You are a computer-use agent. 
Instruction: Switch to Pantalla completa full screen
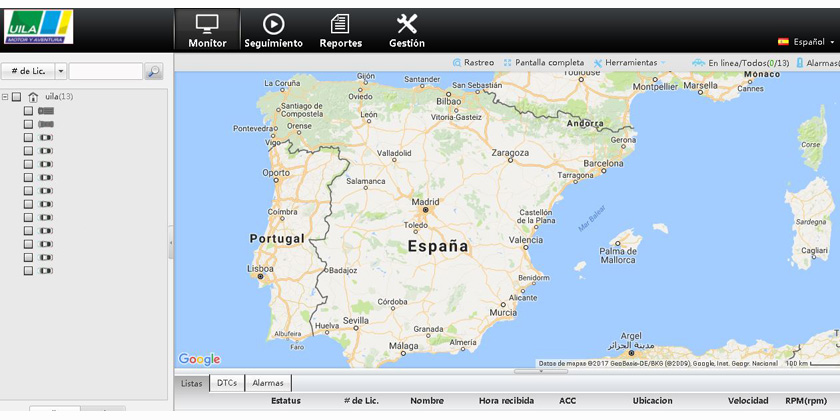[544, 63]
